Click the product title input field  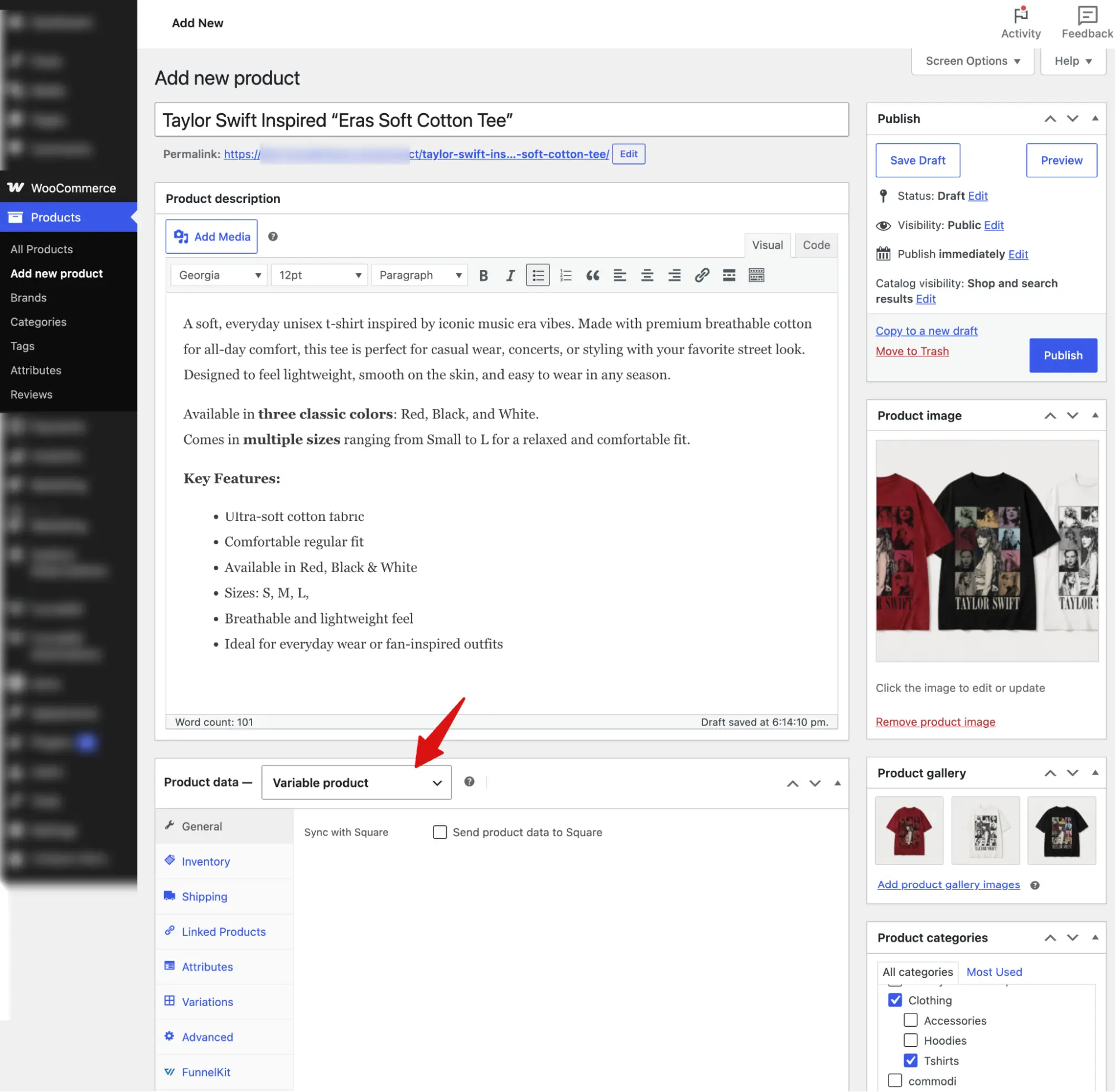[x=501, y=120]
